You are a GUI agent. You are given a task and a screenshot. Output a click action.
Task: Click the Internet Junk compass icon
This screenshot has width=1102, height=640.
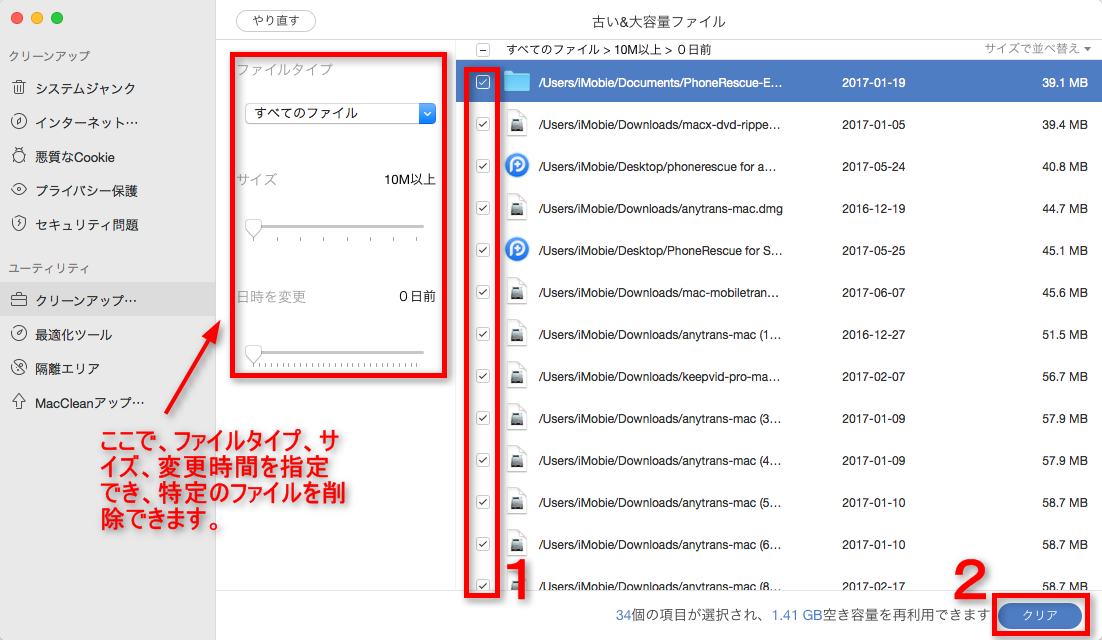(19, 122)
